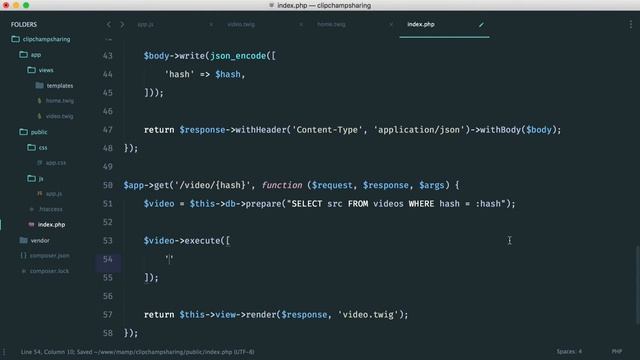This screenshot has width=640, height=360.
Task: Click the 'hash' key string on line 44
Action: pos(179,74)
